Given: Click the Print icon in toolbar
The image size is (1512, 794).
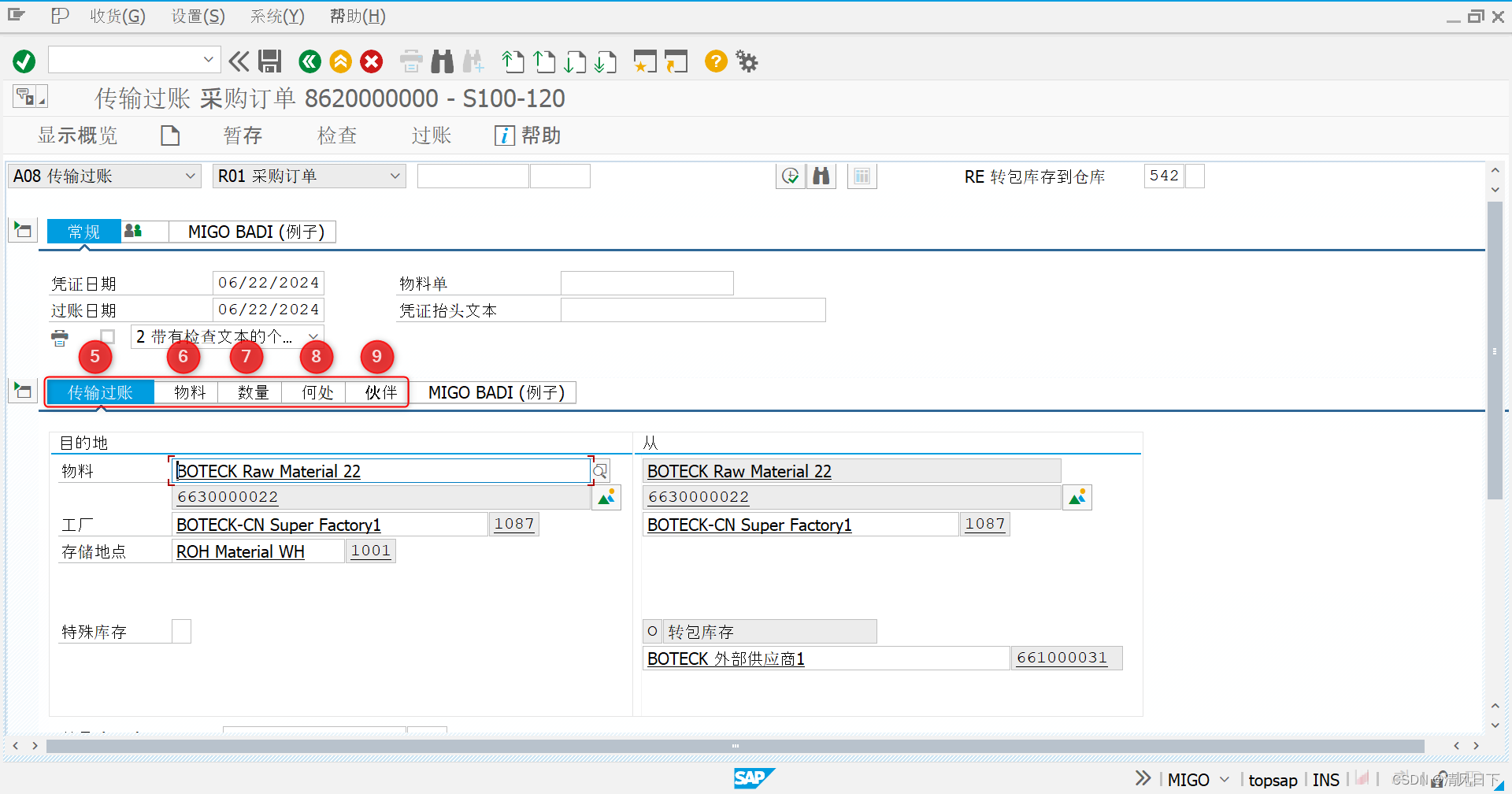Looking at the screenshot, I should 411,61.
